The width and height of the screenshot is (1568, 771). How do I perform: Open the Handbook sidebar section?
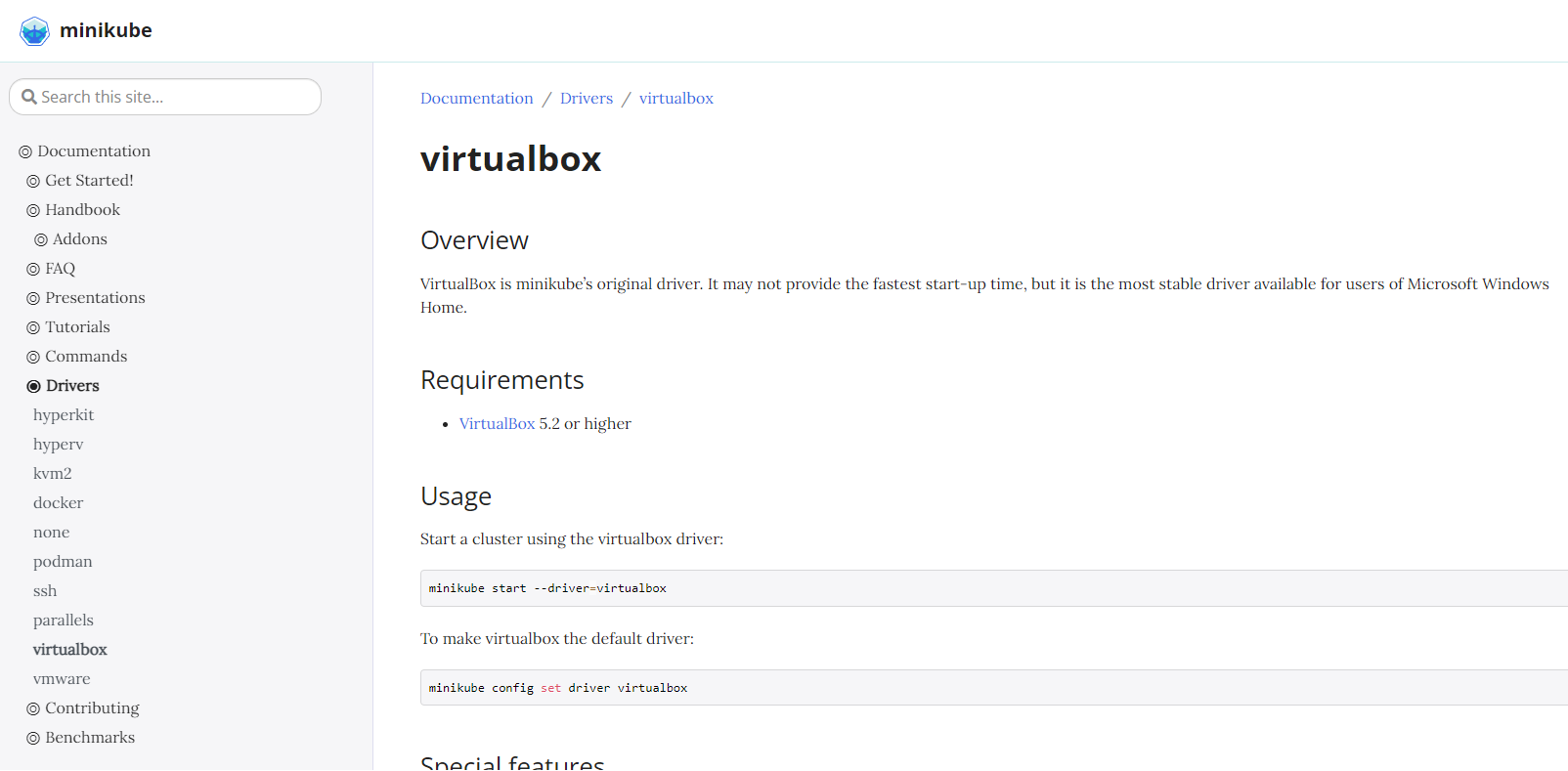click(x=82, y=210)
